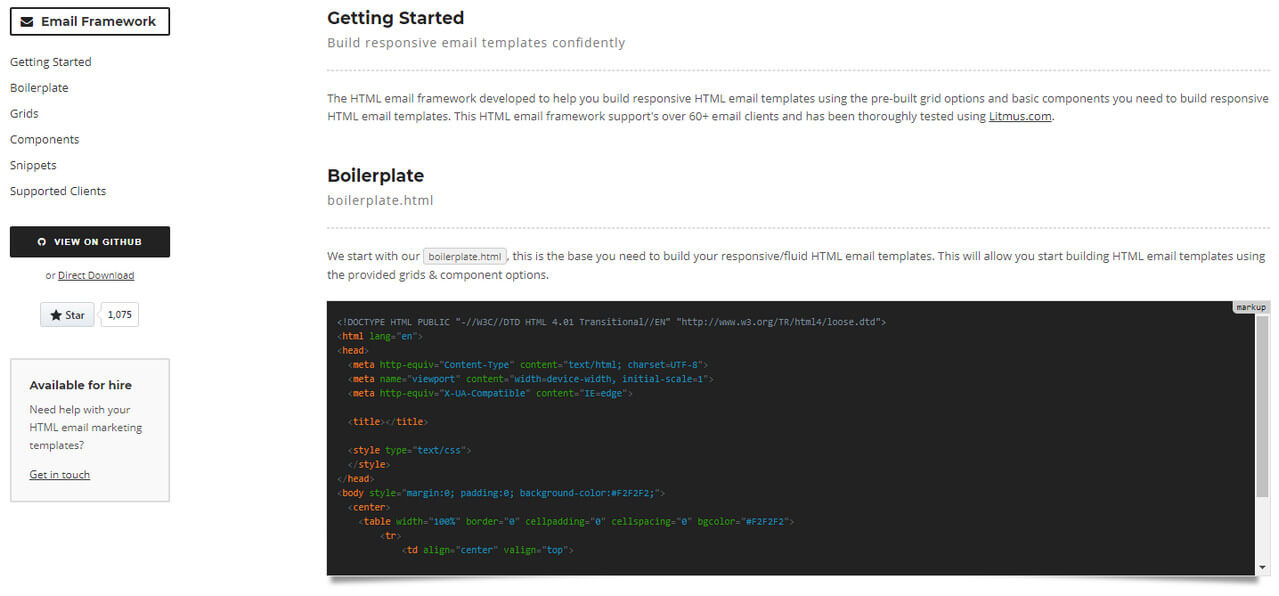The width and height of the screenshot is (1279, 596).
Task: Open Components in the sidebar
Action: point(45,140)
